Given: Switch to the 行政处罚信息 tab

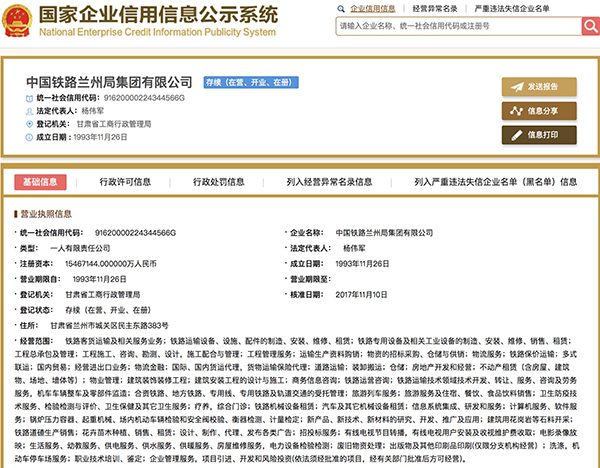Looking at the screenshot, I should pos(218,182).
